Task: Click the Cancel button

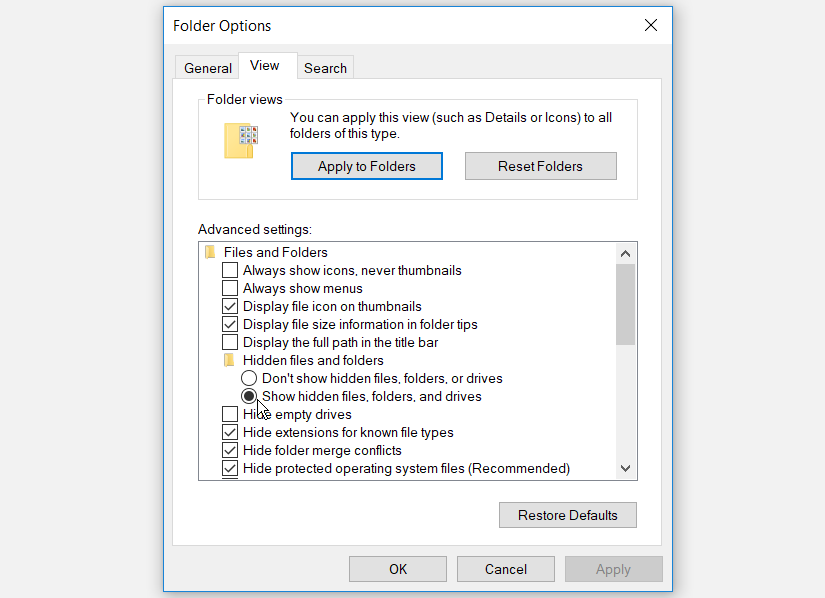Action: (506, 569)
